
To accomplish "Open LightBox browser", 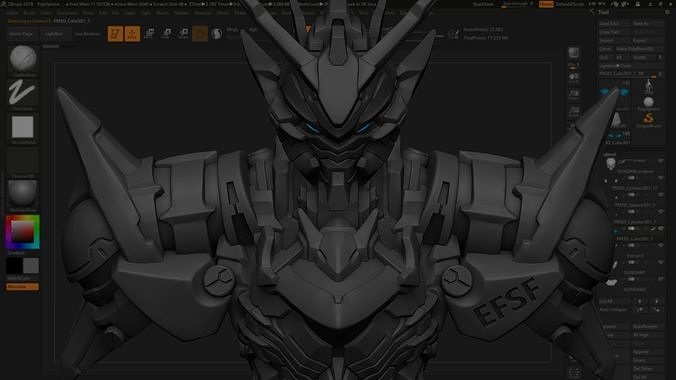I will [54, 34].
